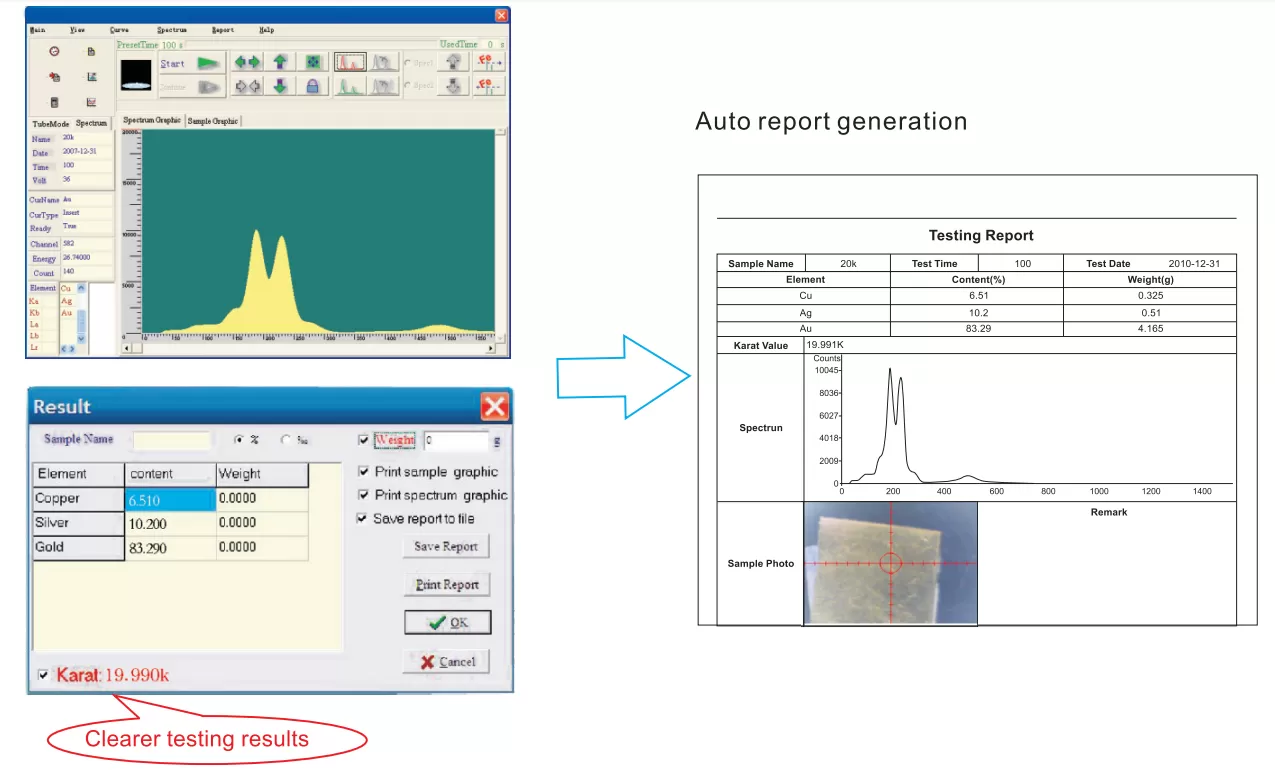Open the Spectrum menu
This screenshot has width=1275, height=780.
tap(170, 29)
